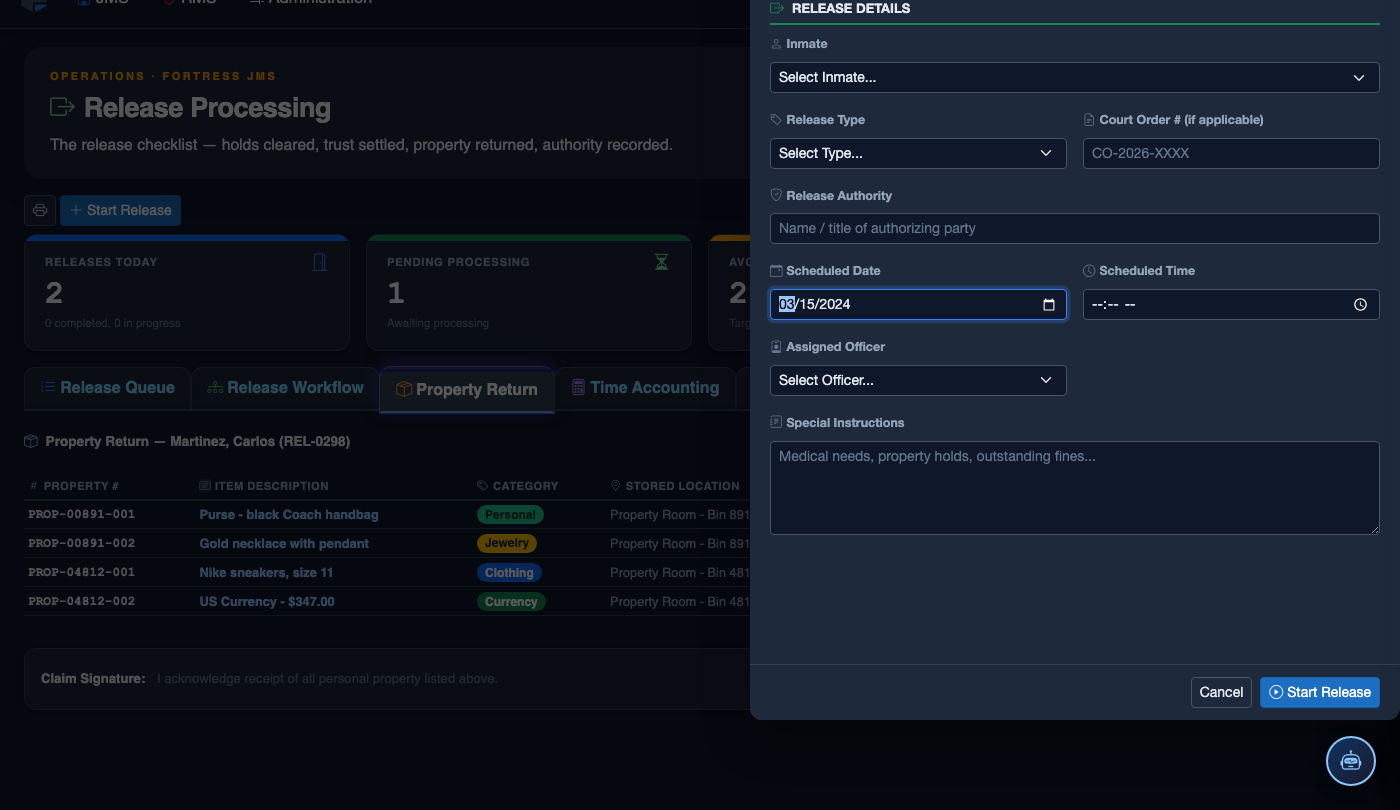
Task: Click the toolbar Start Release button with plus sign
Action: 120,210
